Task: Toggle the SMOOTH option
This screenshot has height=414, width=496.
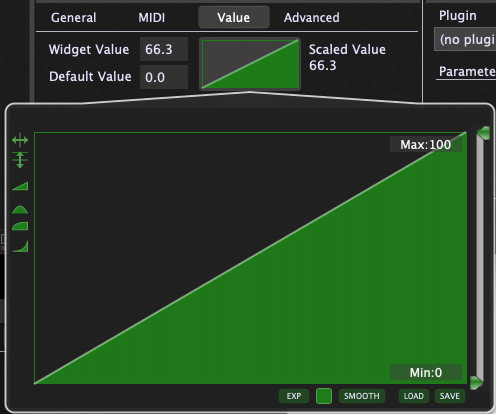Action: [362, 396]
